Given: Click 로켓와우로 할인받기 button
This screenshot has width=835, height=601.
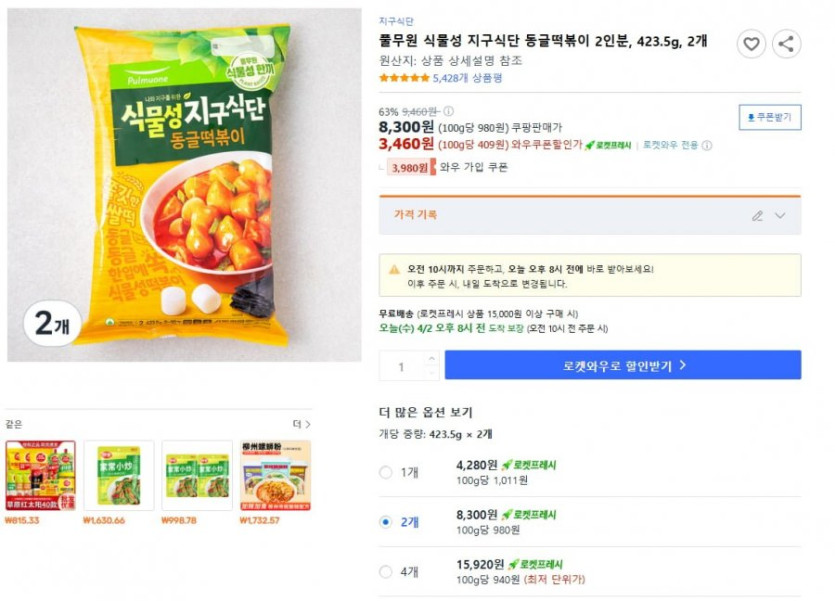Looking at the screenshot, I should pyautogui.click(x=623, y=365).
